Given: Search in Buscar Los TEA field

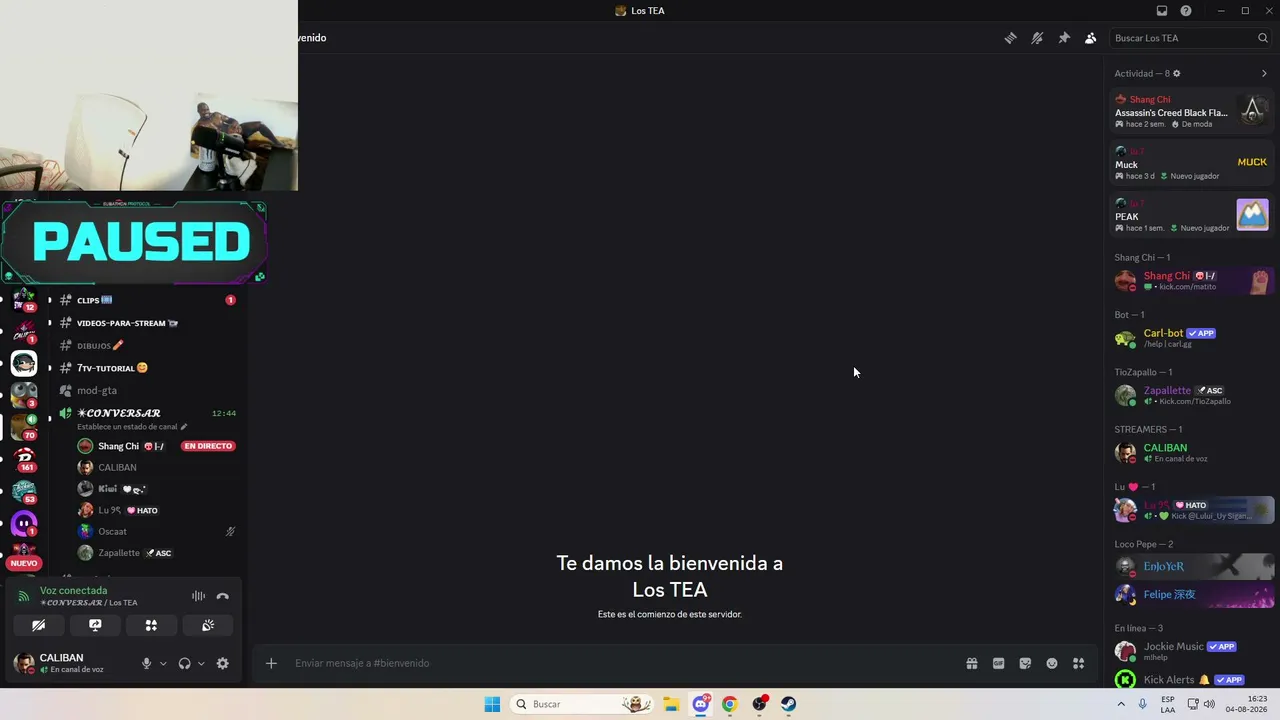Looking at the screenshot, I should coord(1191,38).
